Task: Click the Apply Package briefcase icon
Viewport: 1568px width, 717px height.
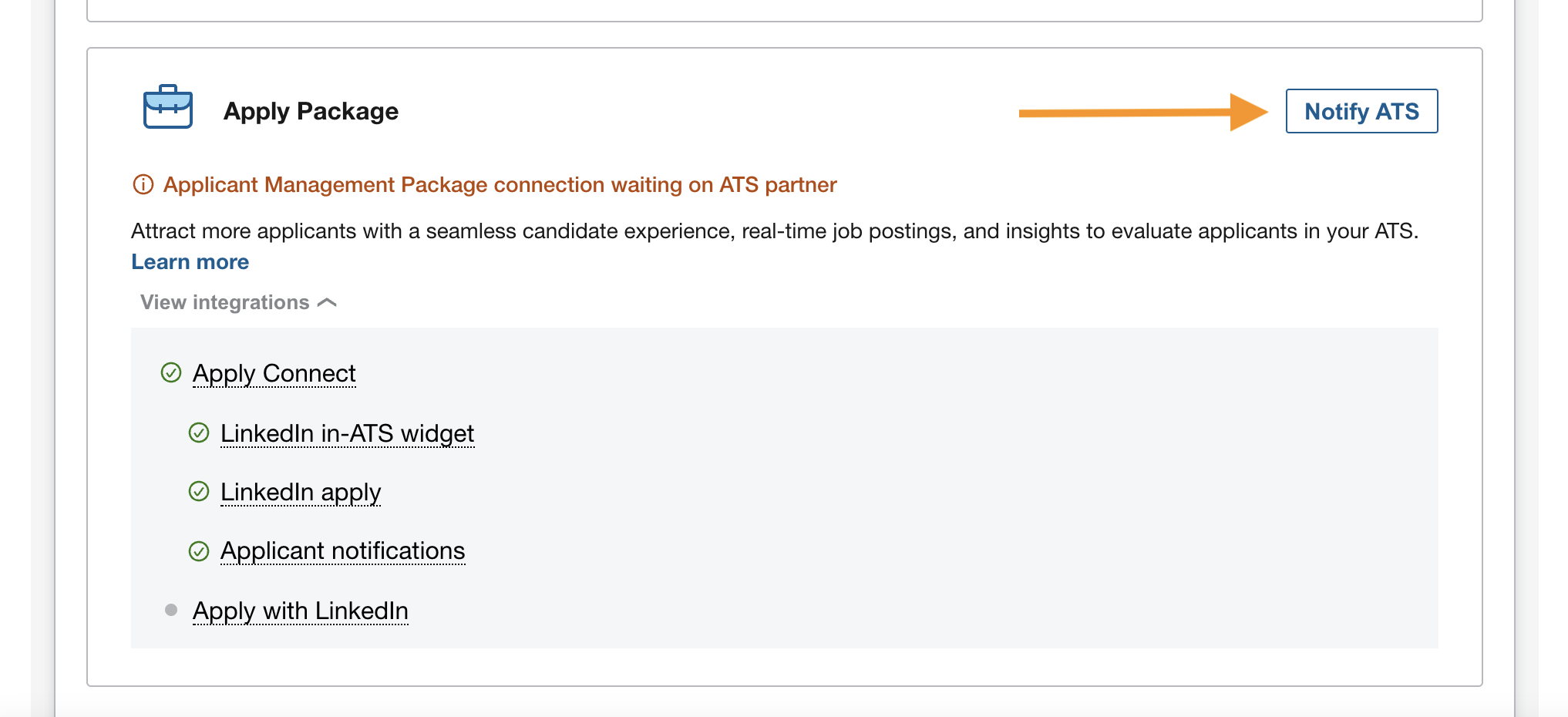Action: pyautogui.click(x=168, y=107)
